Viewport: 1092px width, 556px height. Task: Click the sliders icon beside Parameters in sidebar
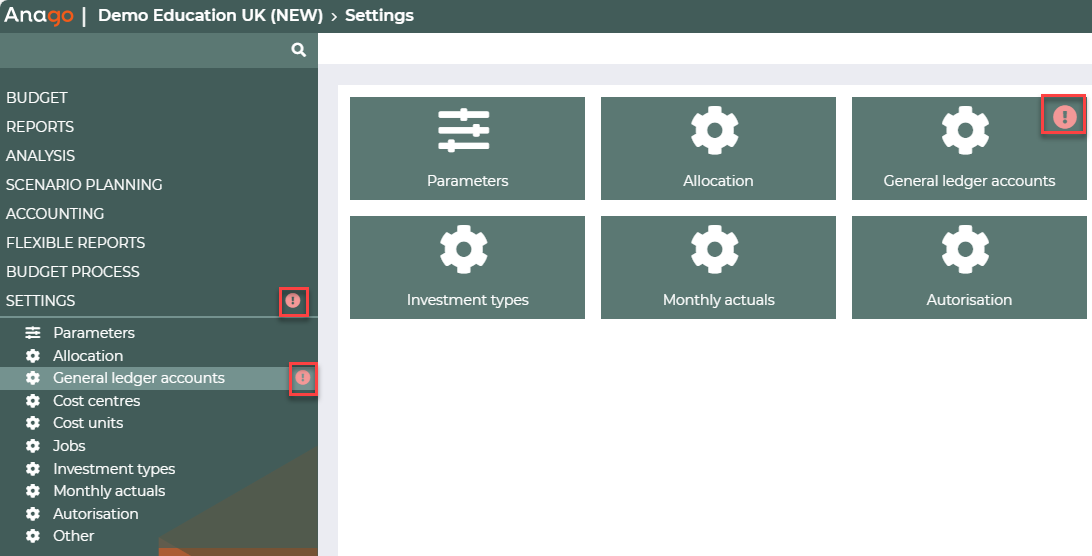[33, 333]
